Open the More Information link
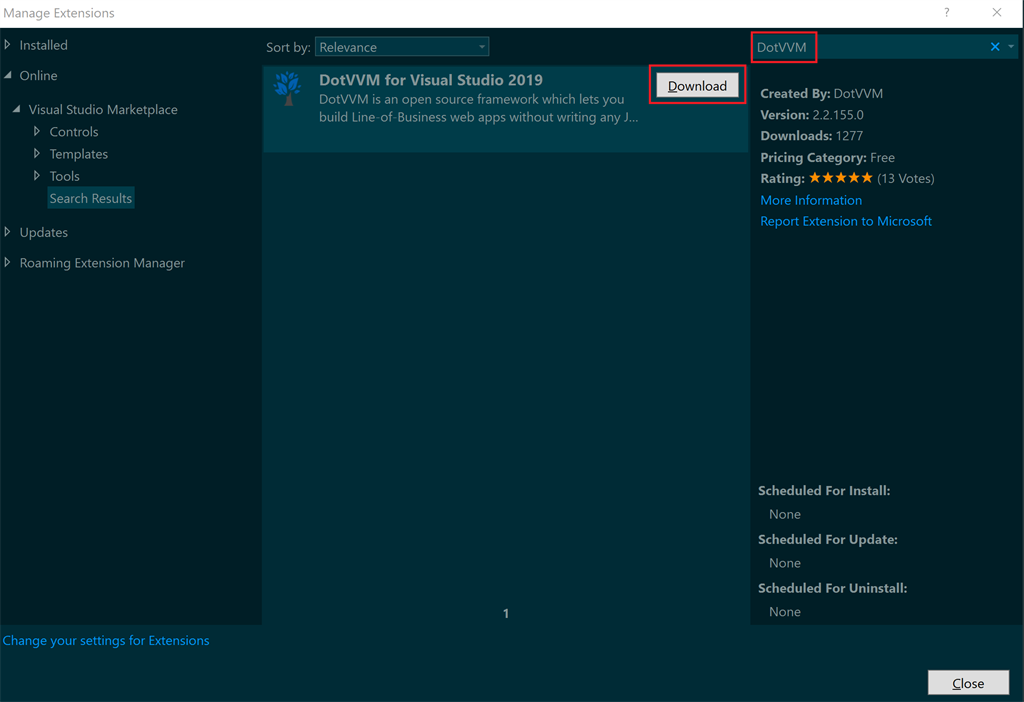1024x702 pixels. coord(810,200)
